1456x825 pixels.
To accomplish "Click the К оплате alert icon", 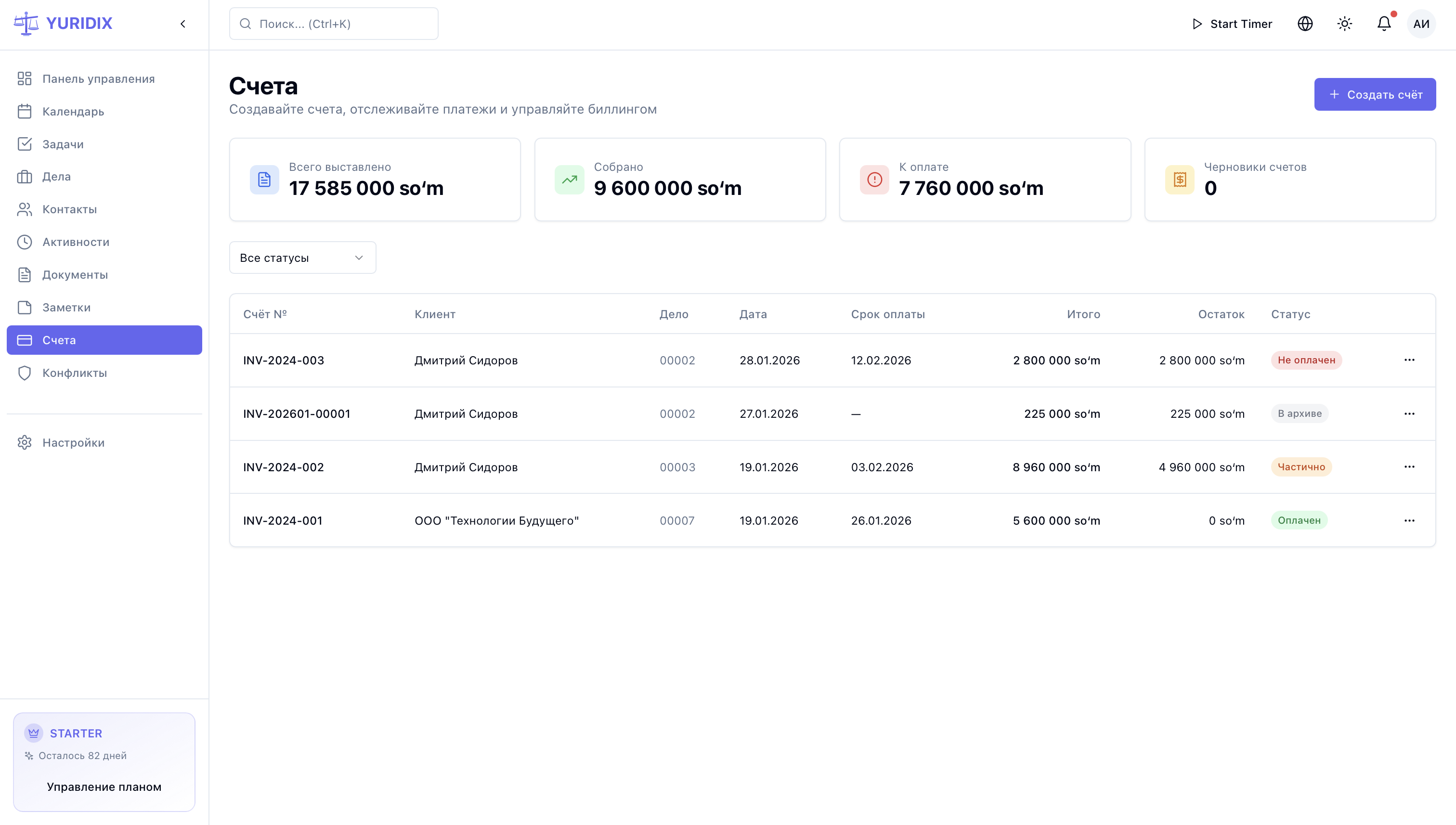I will click(x=874, y=180).
